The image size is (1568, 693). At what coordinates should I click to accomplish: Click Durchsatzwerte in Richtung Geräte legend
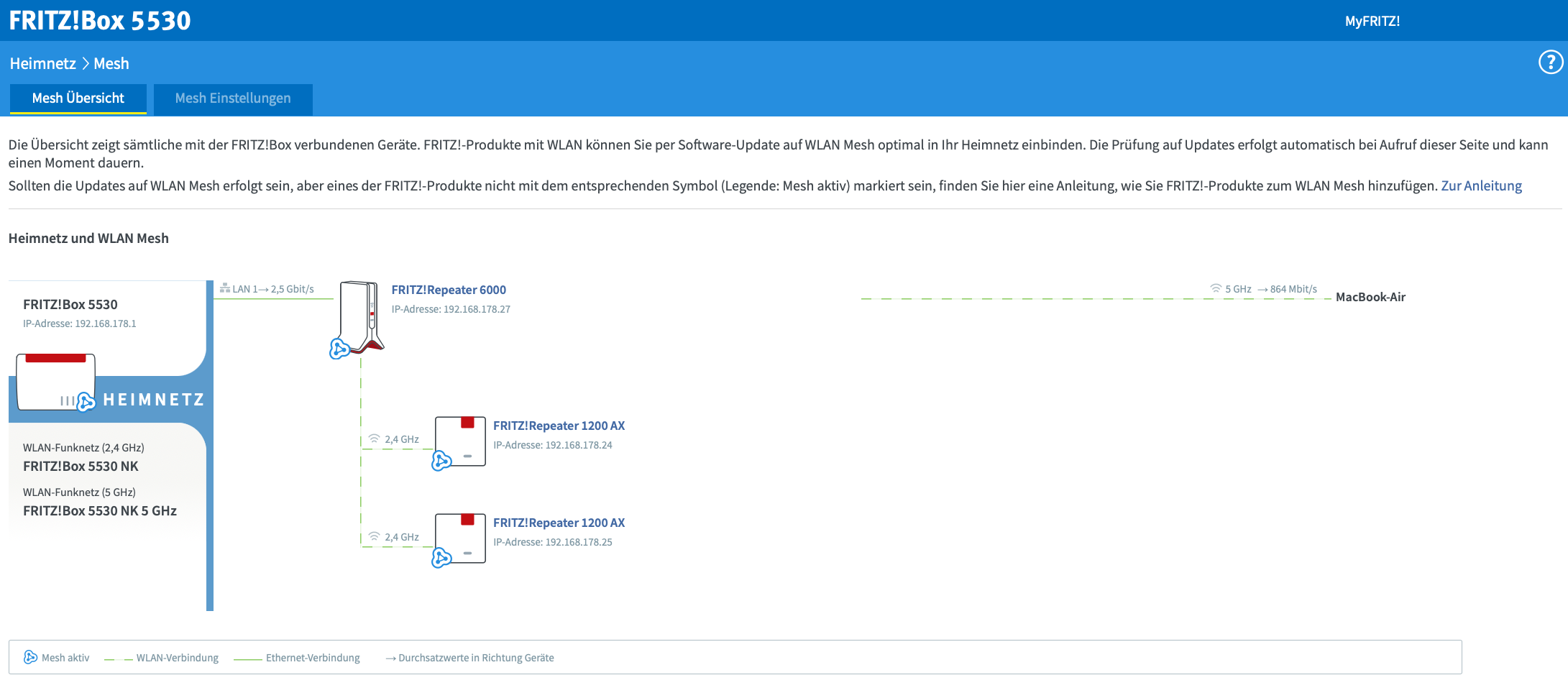point(469,658)
